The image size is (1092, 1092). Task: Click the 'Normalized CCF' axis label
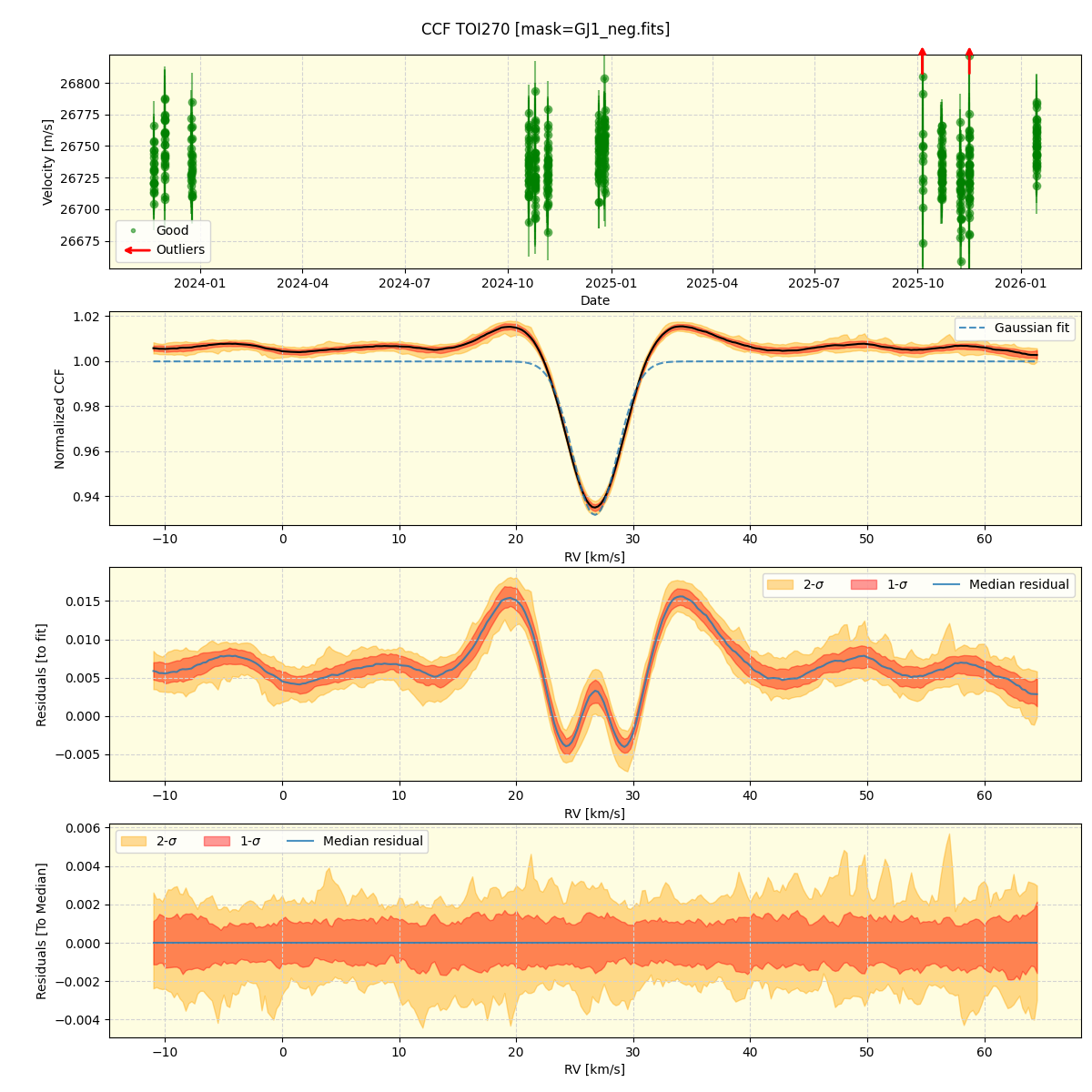tap(60, 419)
